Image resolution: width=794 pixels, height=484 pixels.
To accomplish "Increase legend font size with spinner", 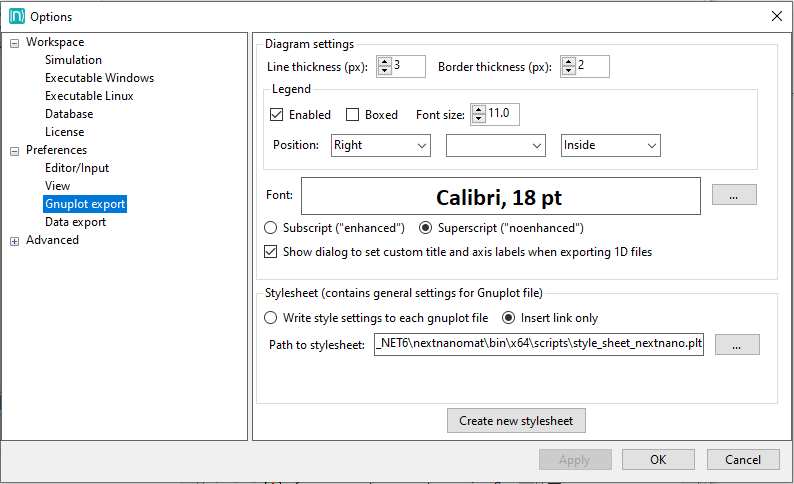I will (x=478, y=109).
